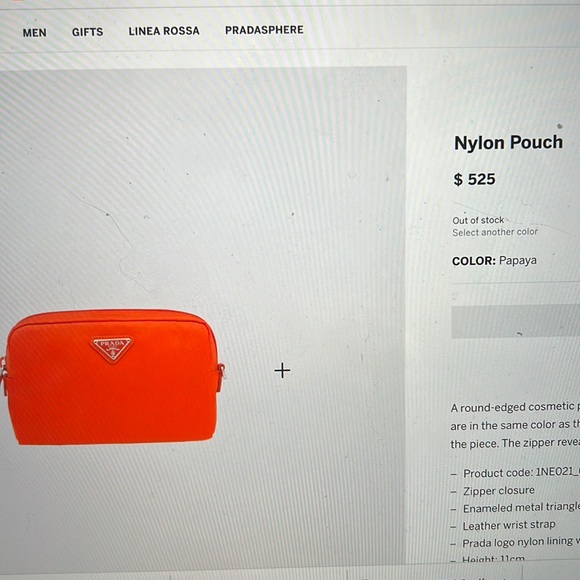The image size is (580, 580).
Task: Open the MEN menu
Action: pyautogui.click(x=34, y=33)
